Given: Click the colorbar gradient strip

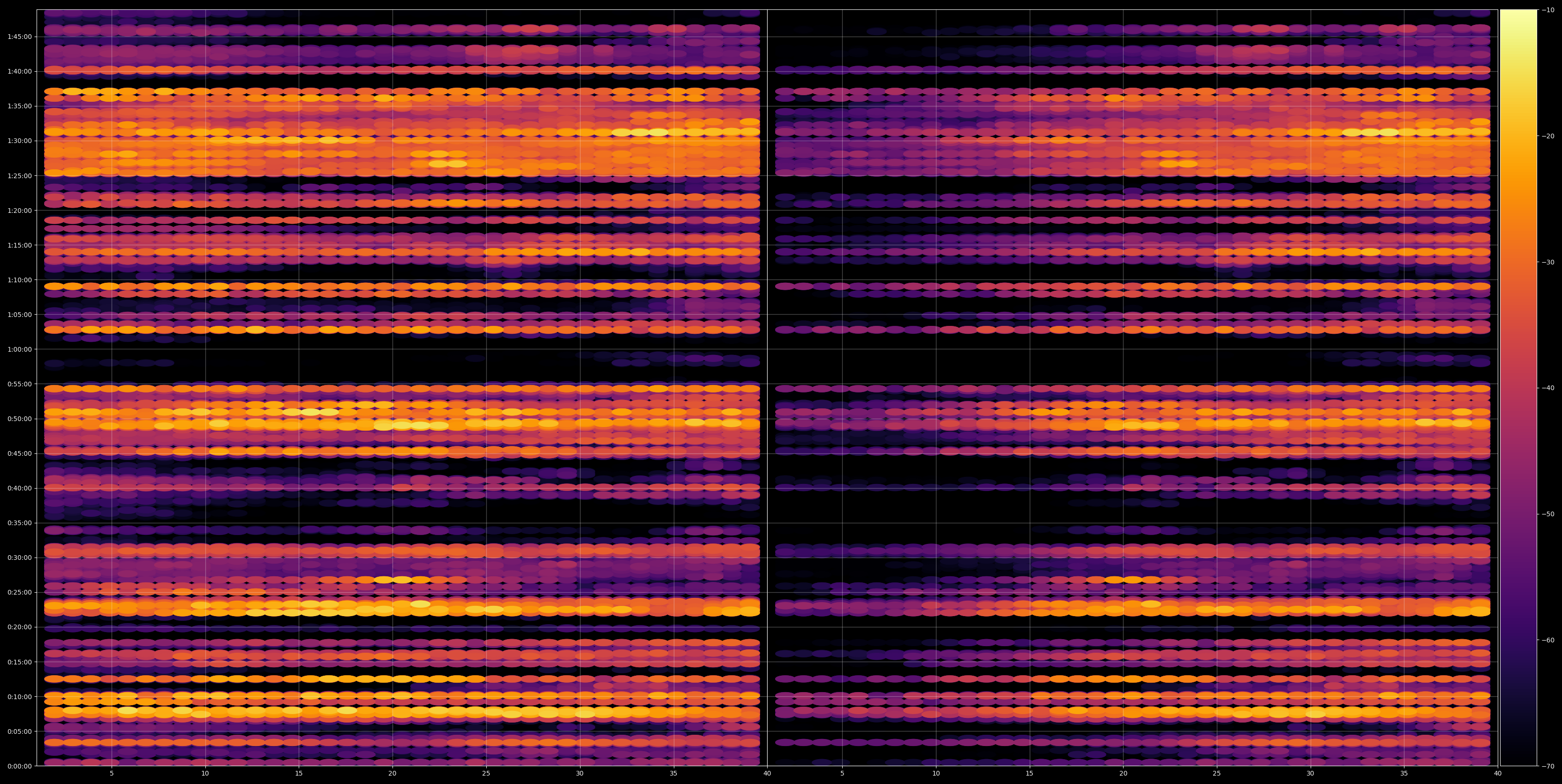Looking at the screenshot, I should 1518,387.
